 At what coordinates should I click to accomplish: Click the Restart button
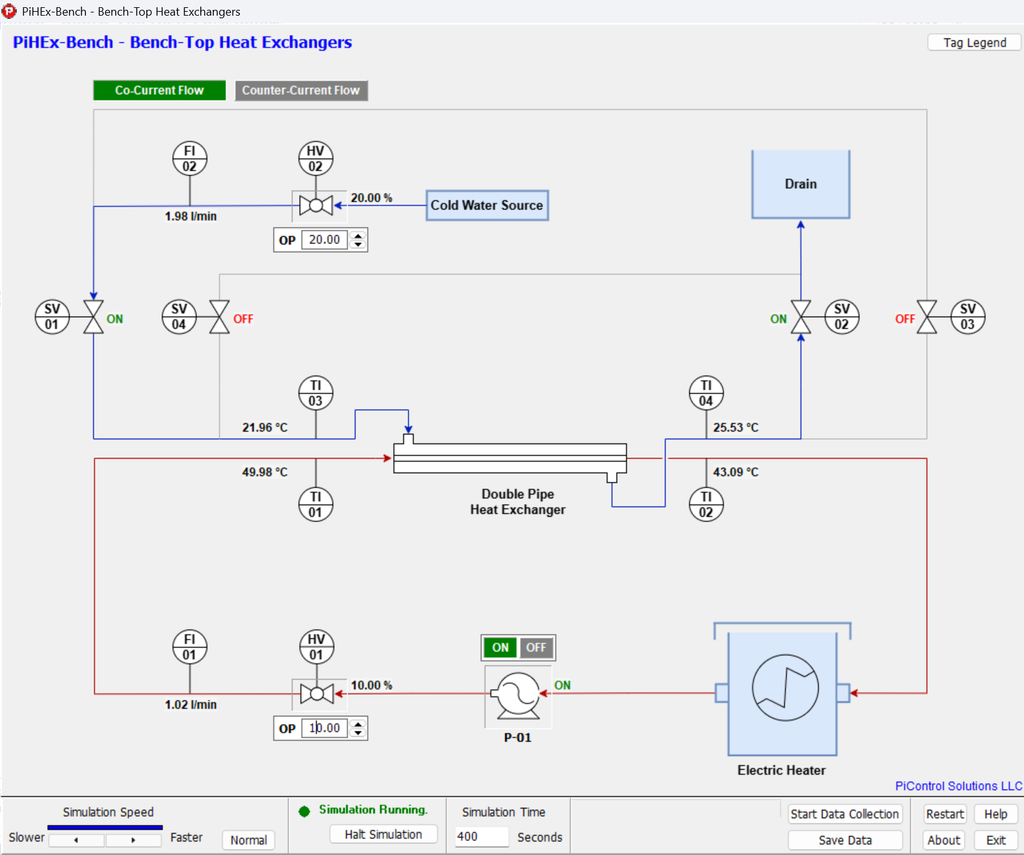(x=944, y=814)
